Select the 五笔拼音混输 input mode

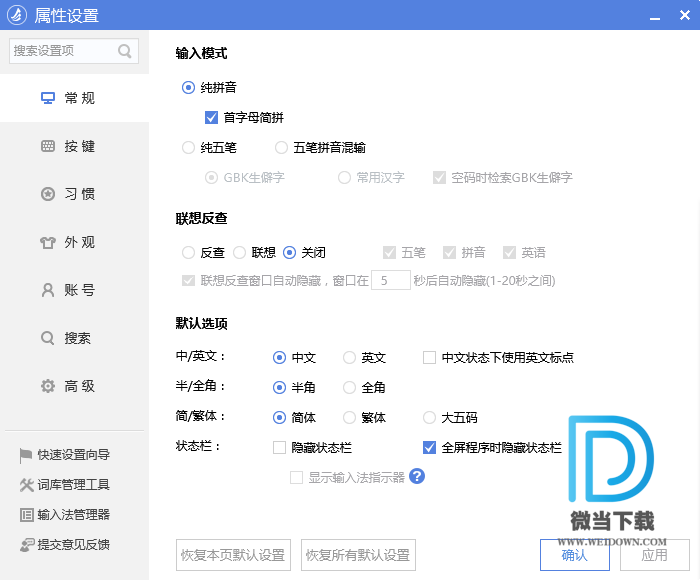point(281,147)
